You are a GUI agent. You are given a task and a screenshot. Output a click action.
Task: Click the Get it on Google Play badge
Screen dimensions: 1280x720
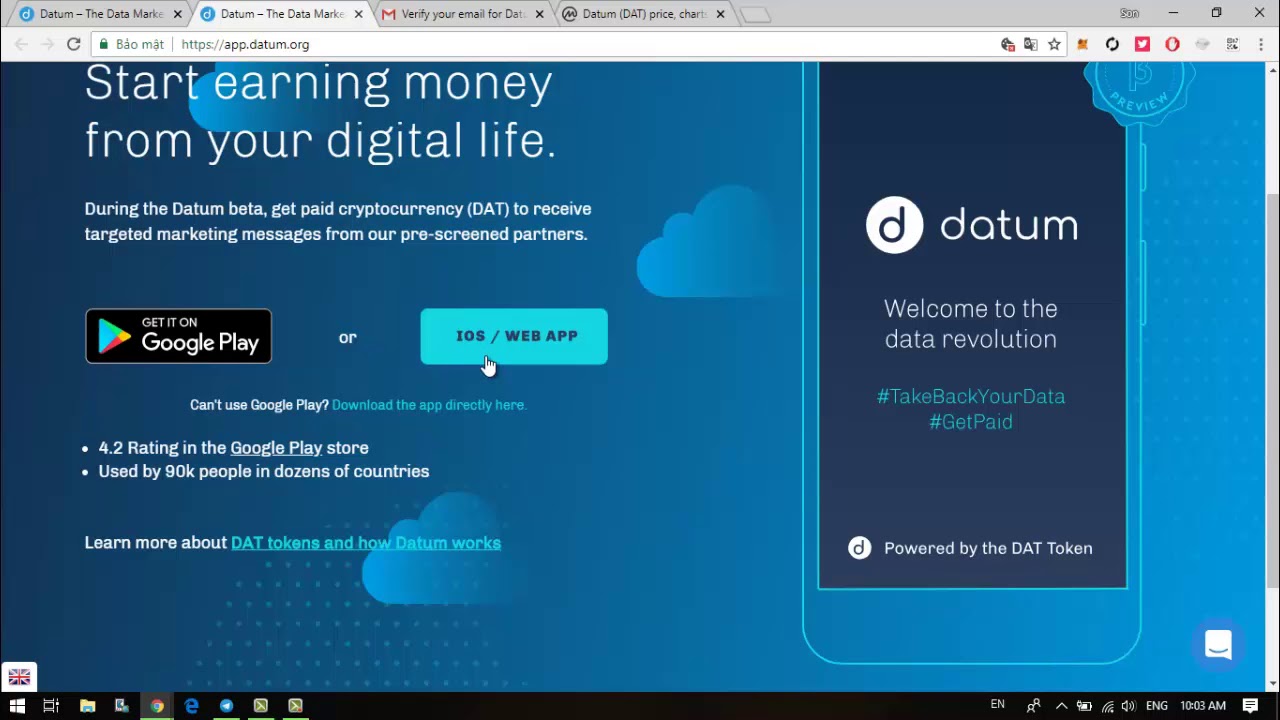[178, 336]
